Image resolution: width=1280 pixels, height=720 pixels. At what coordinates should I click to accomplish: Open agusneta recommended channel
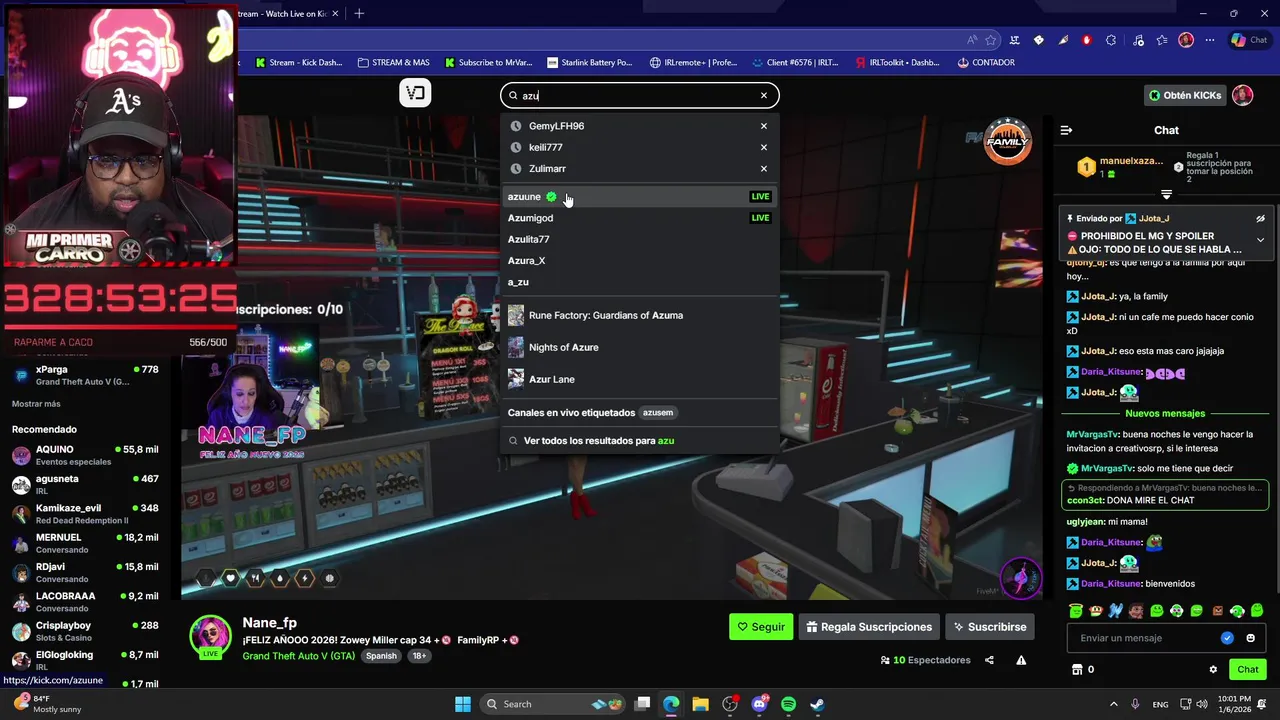pos(85,484)
